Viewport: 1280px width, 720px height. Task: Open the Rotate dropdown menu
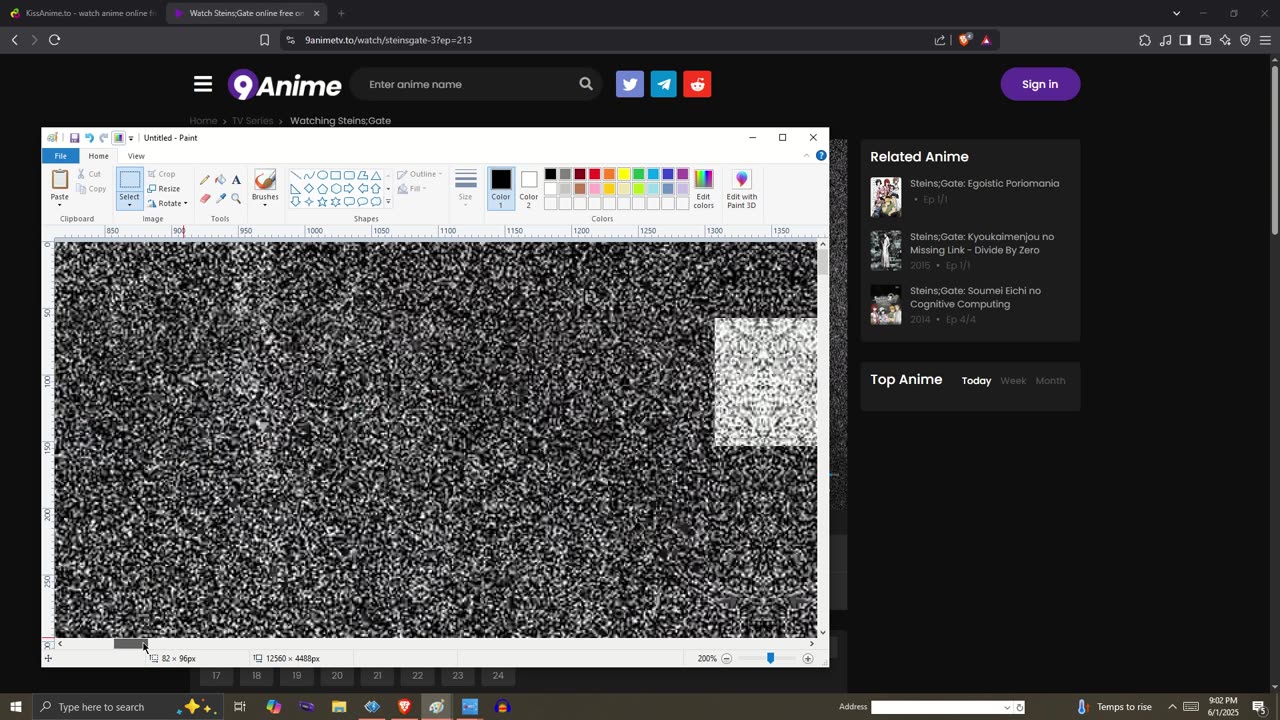[x=167, y=203]
